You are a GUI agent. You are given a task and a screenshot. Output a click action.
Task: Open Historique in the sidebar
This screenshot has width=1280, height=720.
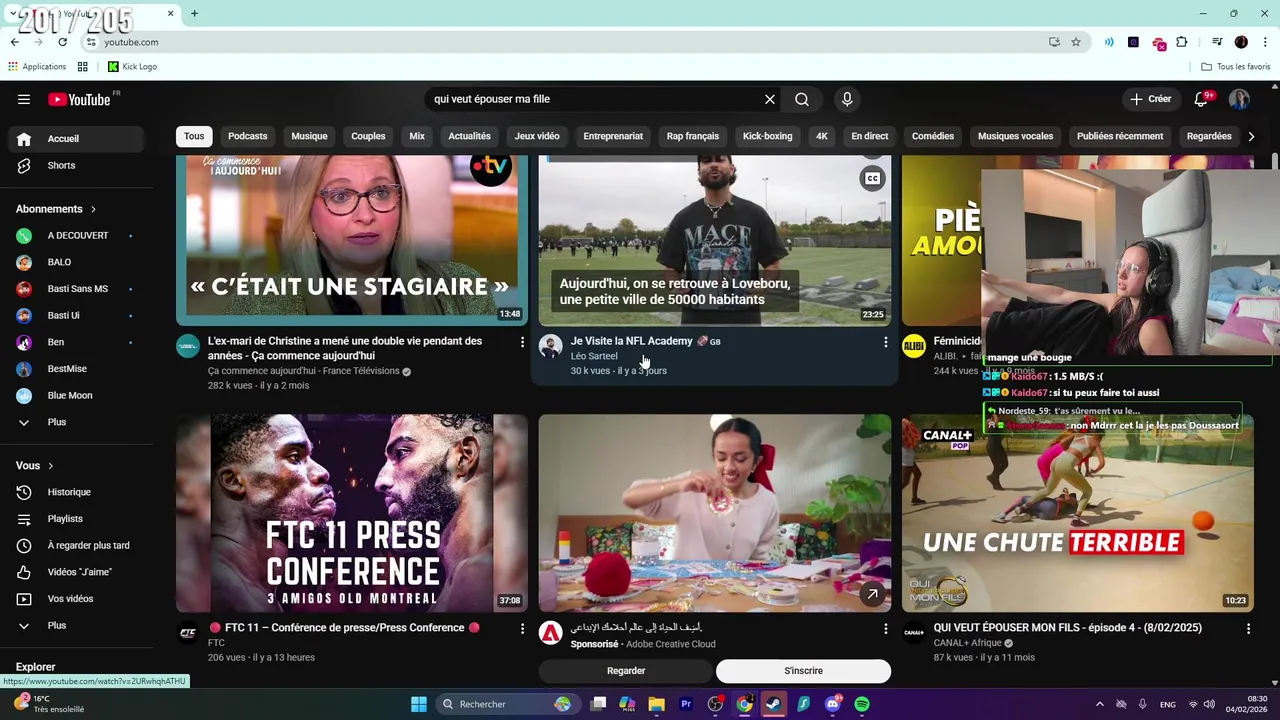[78, 492]
